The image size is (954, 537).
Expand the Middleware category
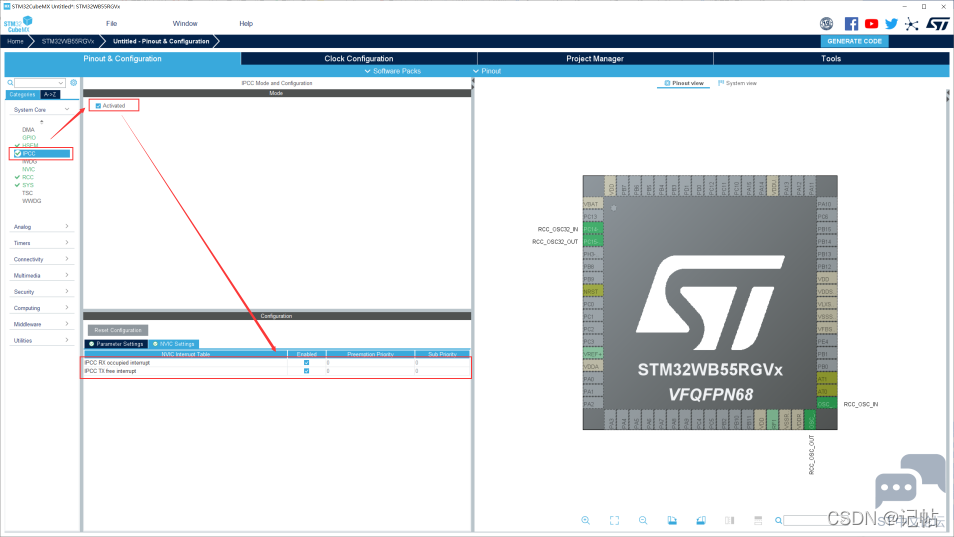[41, 324]
